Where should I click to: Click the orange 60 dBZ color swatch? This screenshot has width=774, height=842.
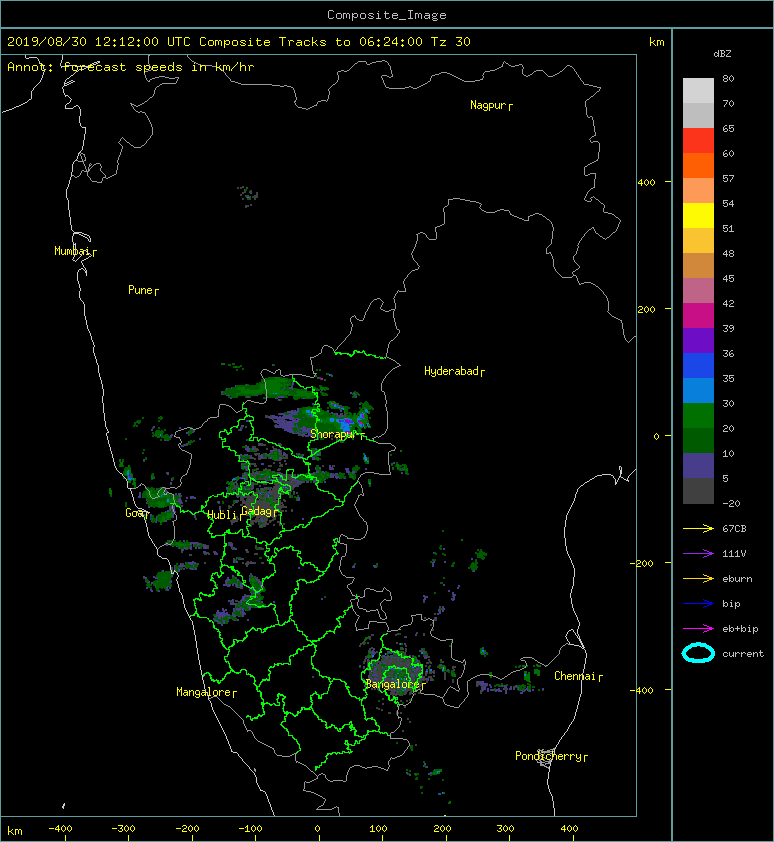698,166
